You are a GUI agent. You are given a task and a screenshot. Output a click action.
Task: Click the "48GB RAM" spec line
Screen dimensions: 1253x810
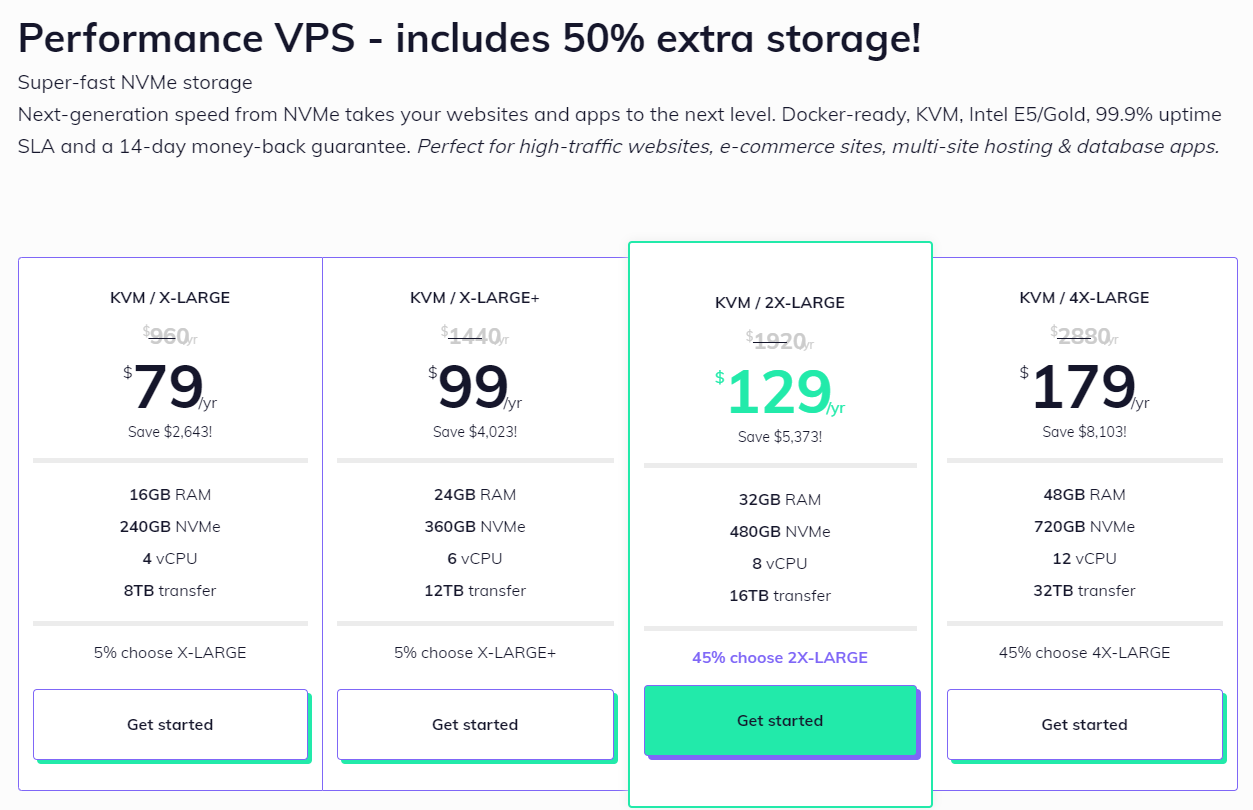[x=1084, y=494]
